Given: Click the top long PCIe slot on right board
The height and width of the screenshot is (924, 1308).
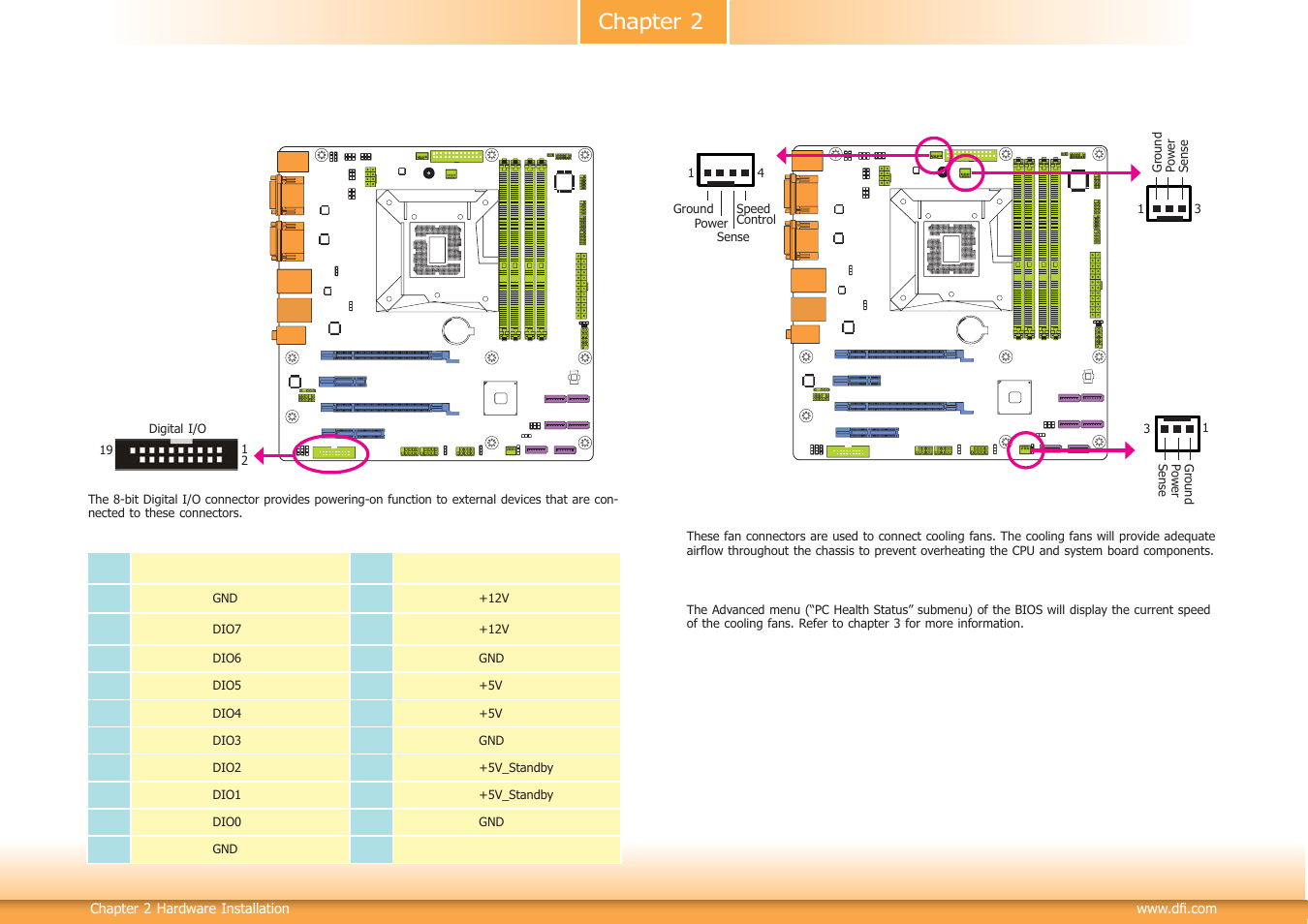Looking at the screenshot, I should click(904, 356).
